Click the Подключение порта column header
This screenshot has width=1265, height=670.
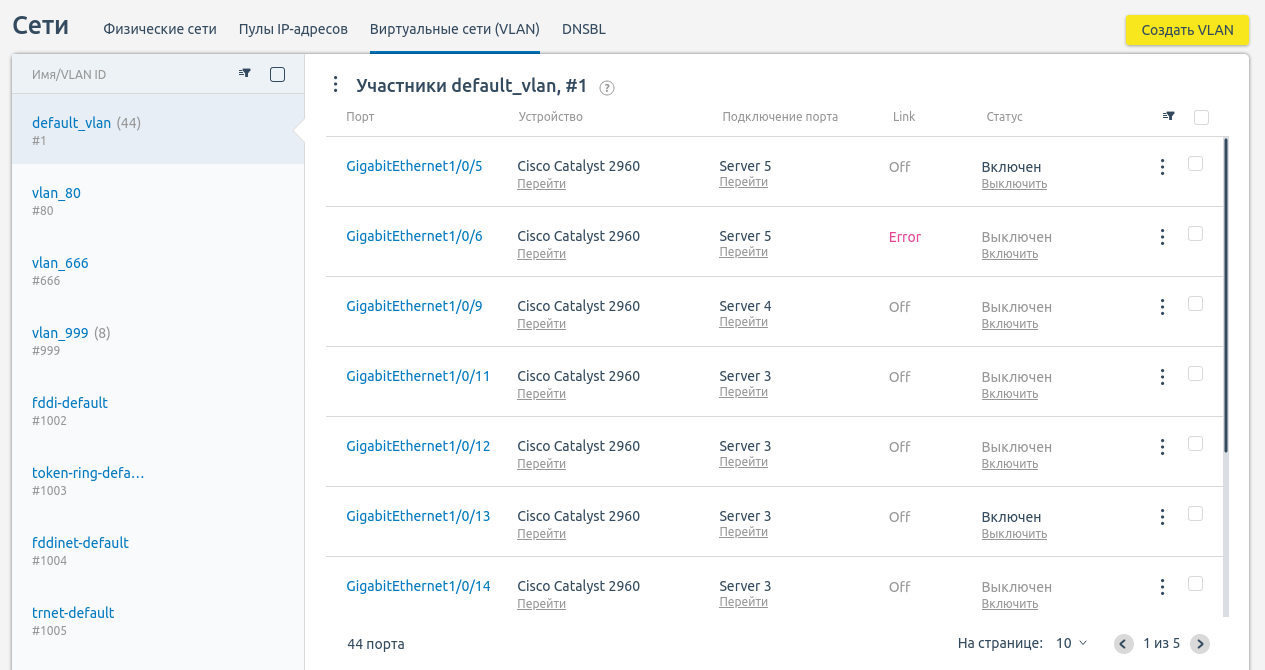coord(780,117)
